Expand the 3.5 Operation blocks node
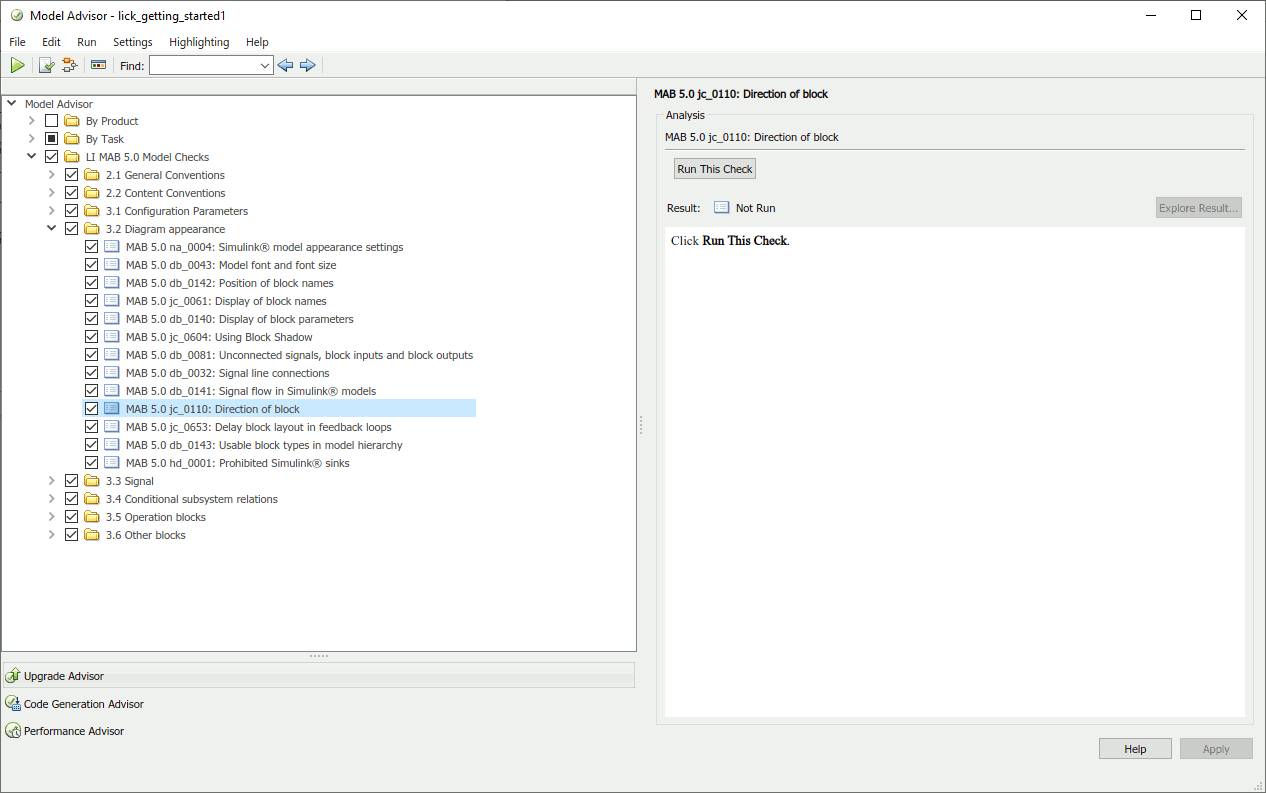This screenshot has height=793, width=1266. tap(52, 517)
